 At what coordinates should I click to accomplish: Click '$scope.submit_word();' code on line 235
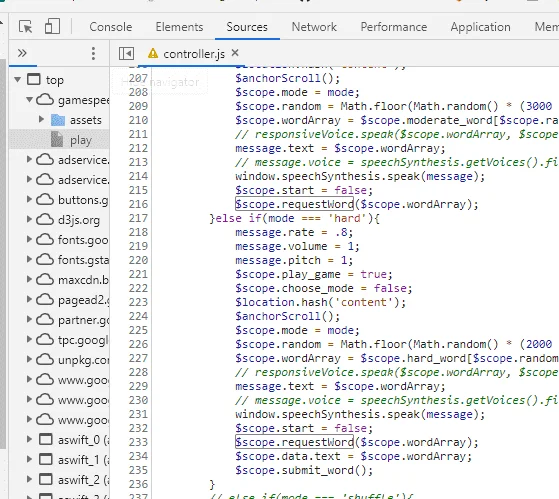304,470
